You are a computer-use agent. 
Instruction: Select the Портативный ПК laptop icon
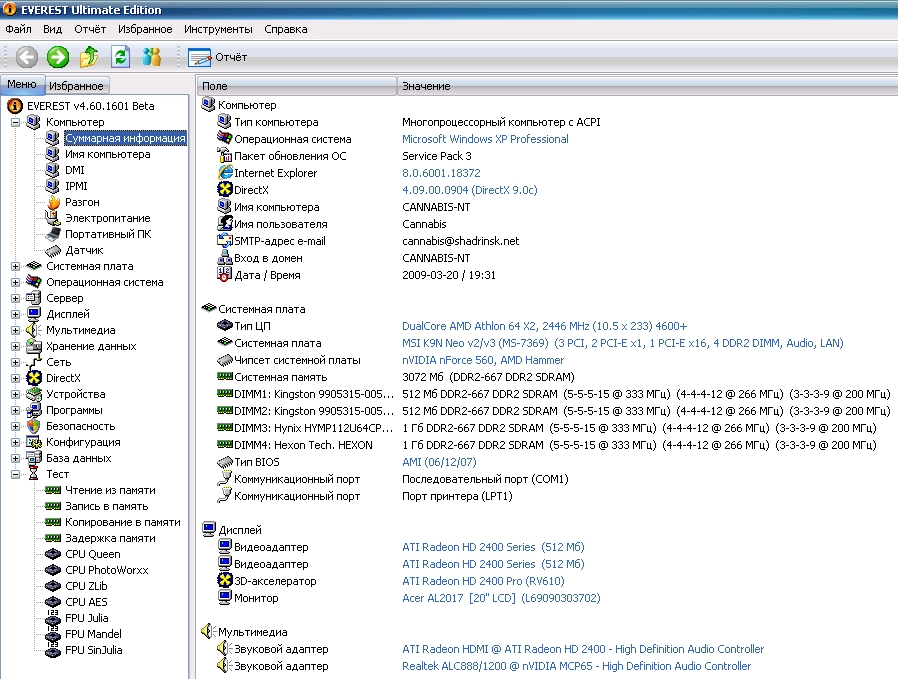pyautogui.click(x=53, y=234)
